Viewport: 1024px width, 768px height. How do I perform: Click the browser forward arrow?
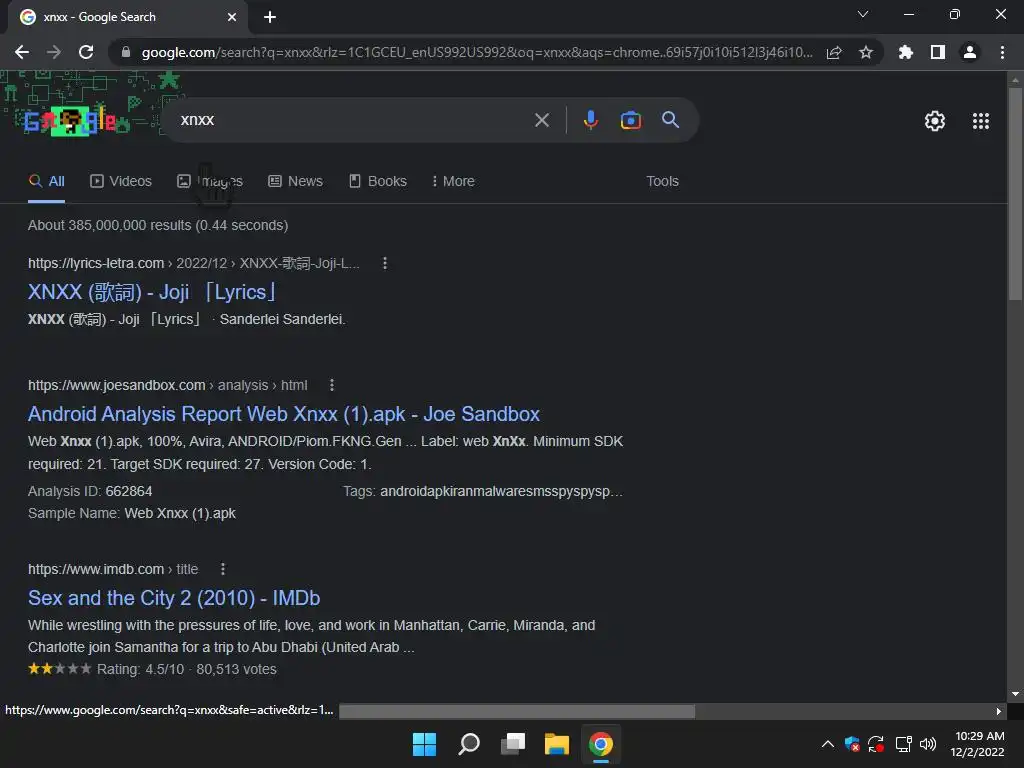click(54, 52)
